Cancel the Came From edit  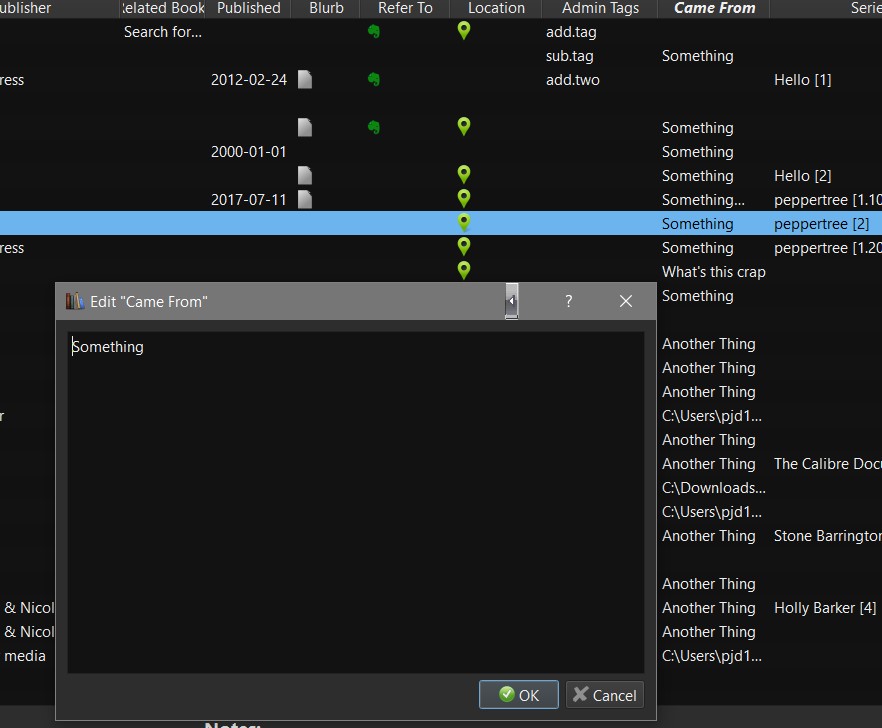pos(605,695)
